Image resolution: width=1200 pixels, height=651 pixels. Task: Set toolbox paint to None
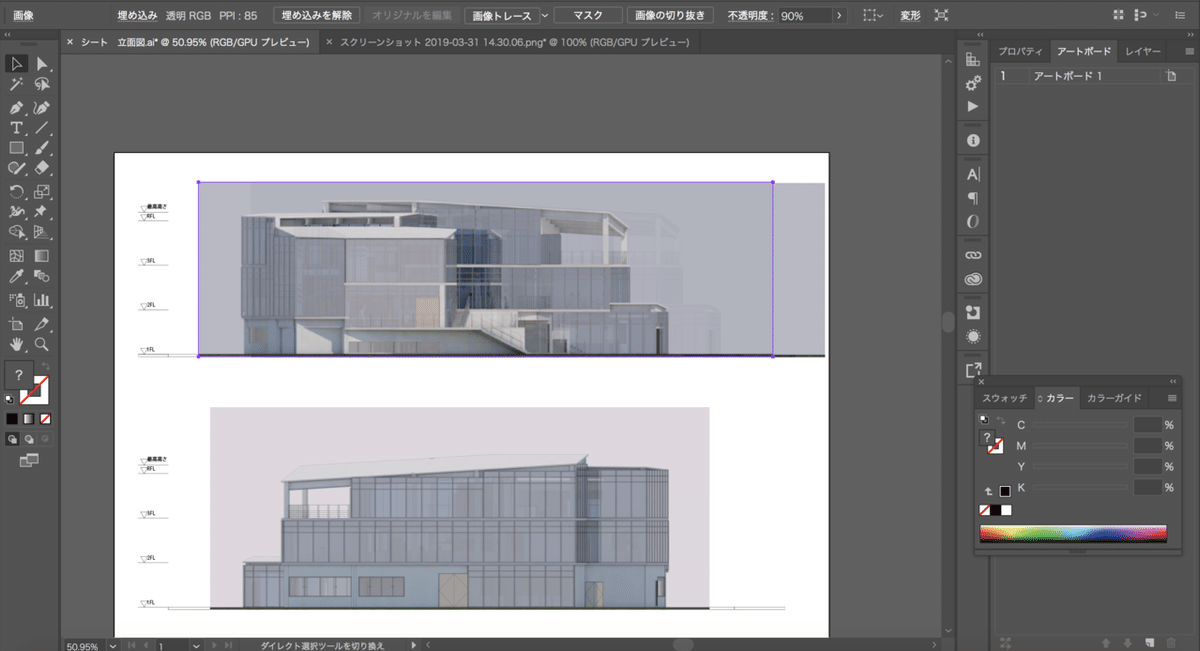click(46, 418)
